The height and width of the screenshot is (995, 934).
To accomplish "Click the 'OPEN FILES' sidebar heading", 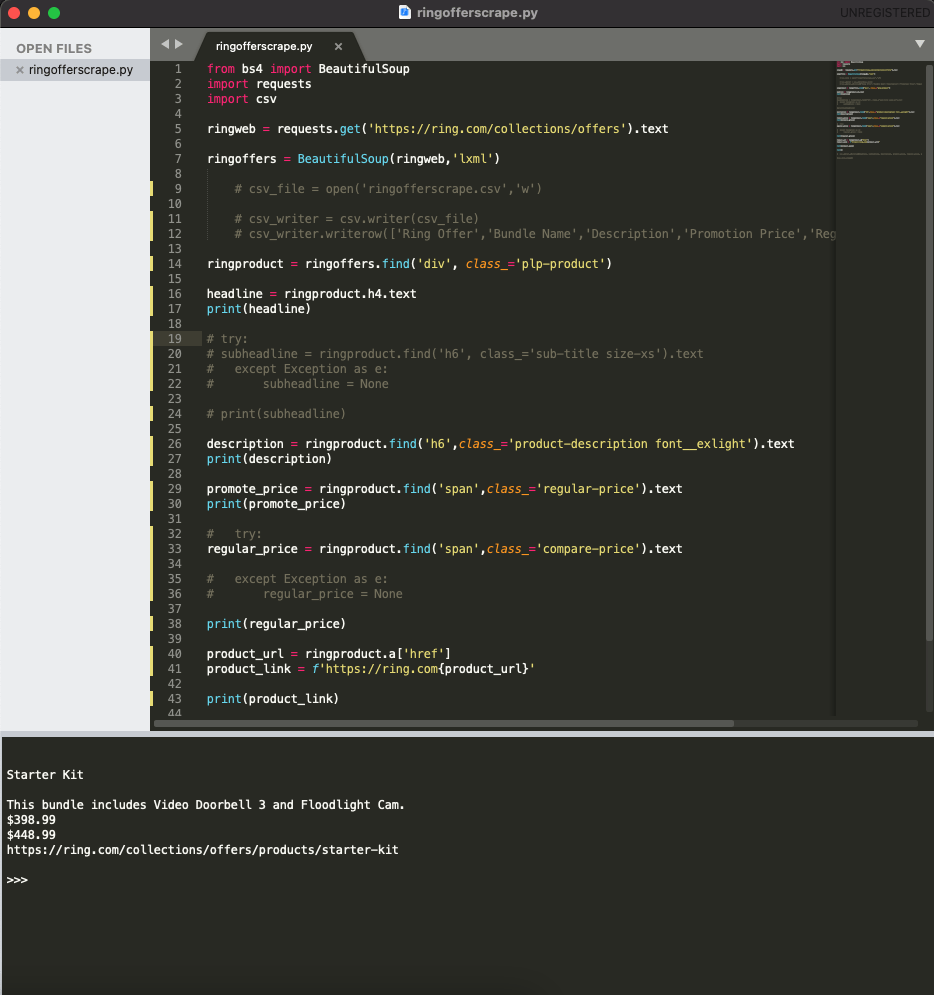I will click(54, 49).
